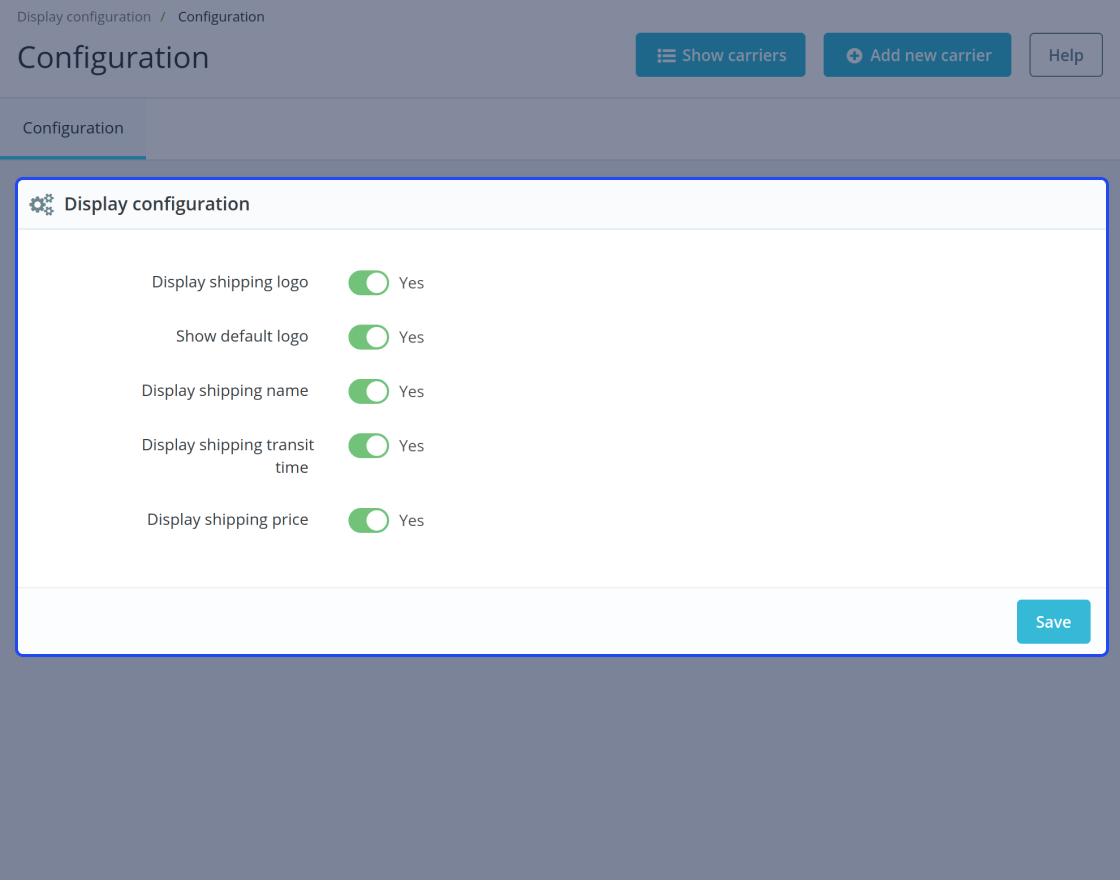Click the Show default logo label
Image resolution: width=1120 pixels, height=880 pixels.
(x=242, y=336)
